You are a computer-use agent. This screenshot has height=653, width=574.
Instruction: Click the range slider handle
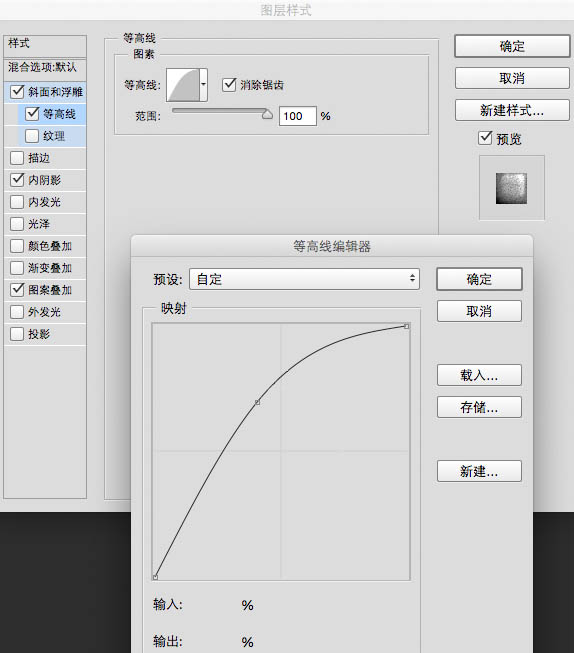[267, 114]
